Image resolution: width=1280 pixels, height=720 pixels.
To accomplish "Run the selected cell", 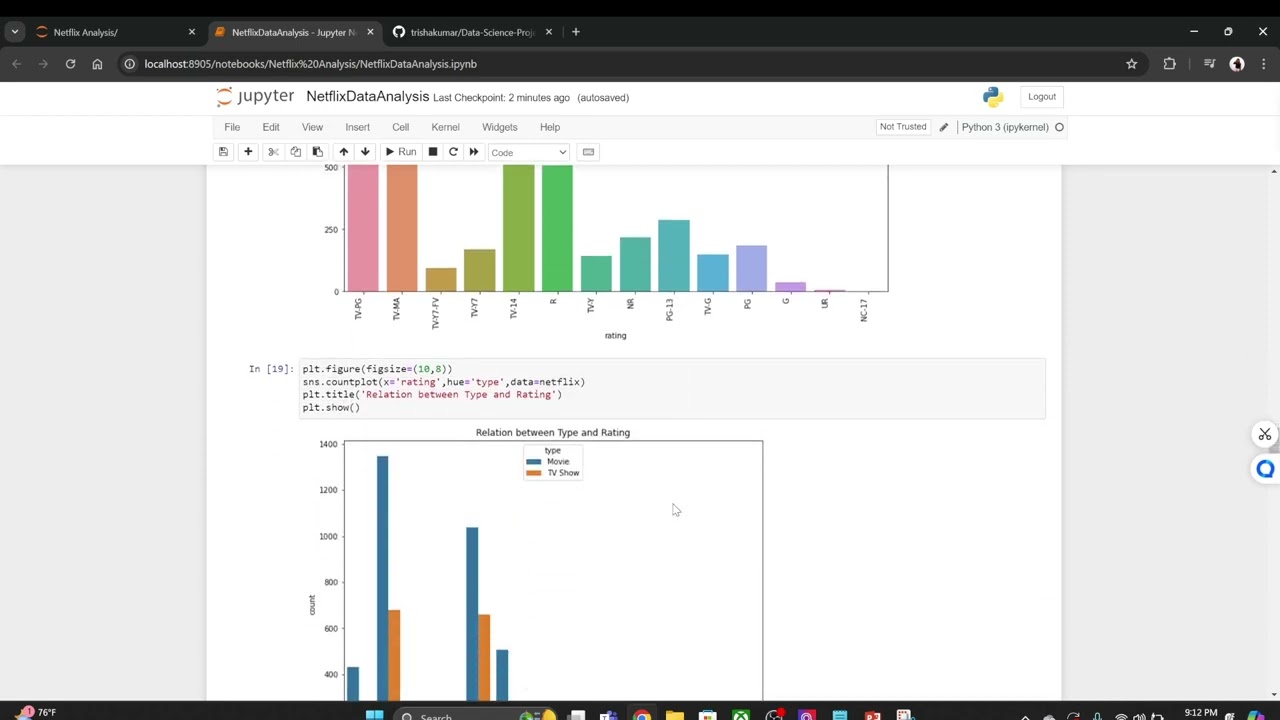I will [401, 152].
